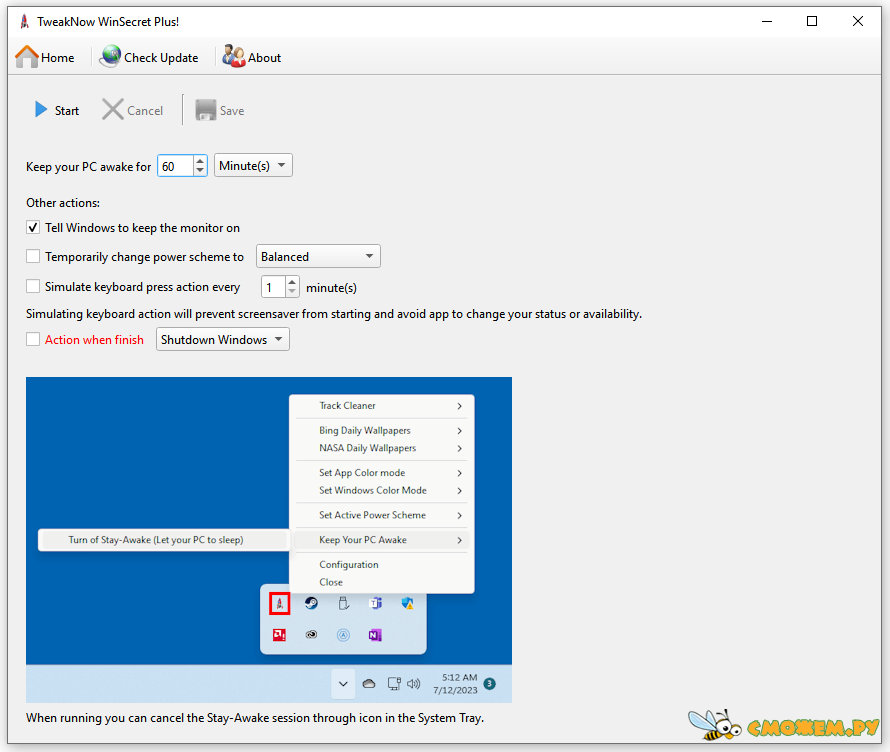
Task: Minimize the TweakNow WinSecret Plus window
Action: 767,22
